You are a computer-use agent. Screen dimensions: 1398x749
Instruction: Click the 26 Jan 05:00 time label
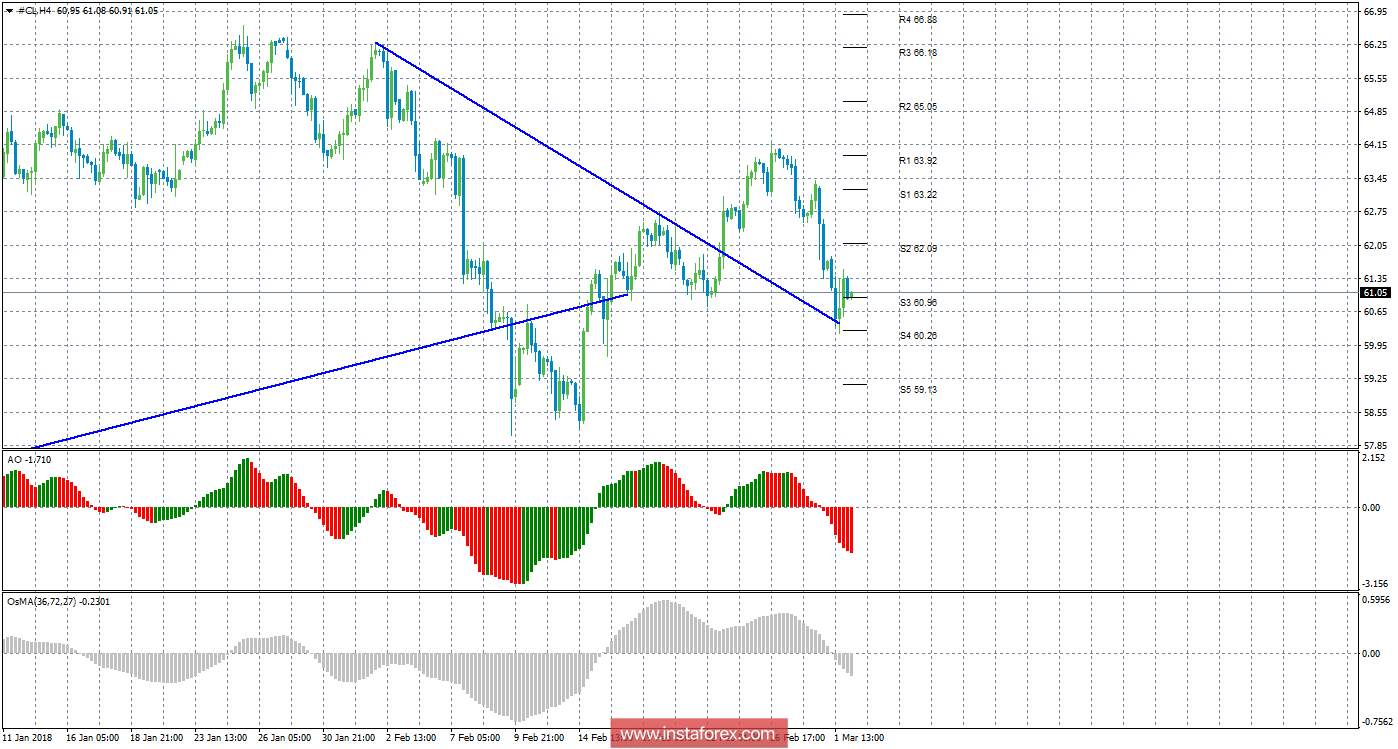pos(286,738)
